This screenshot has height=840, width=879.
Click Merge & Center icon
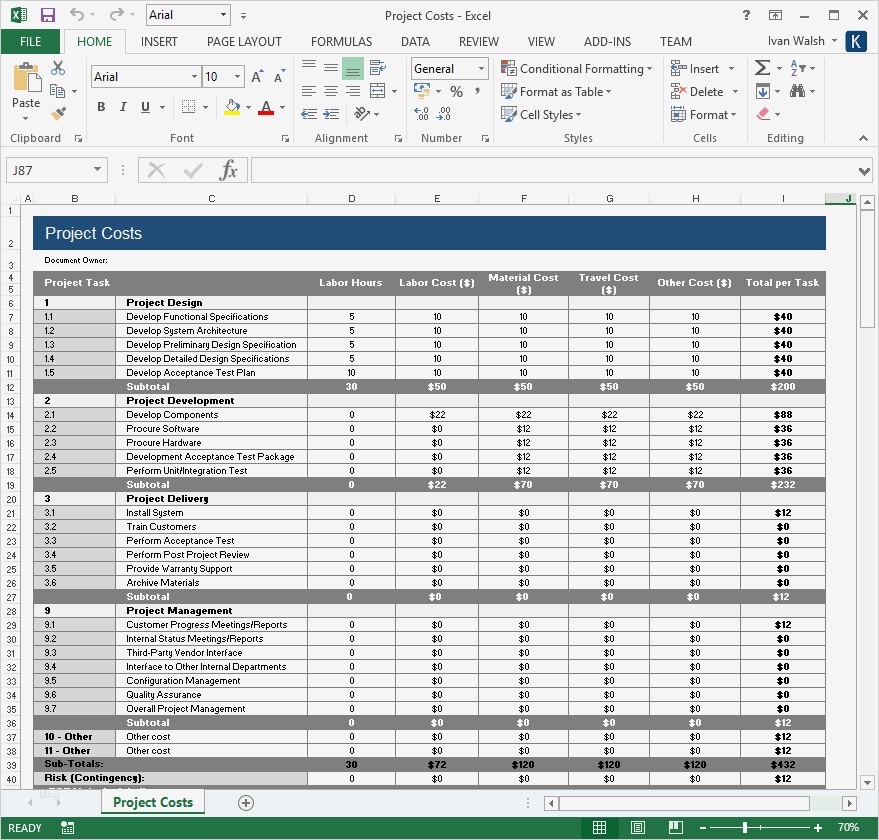[378, 91]
